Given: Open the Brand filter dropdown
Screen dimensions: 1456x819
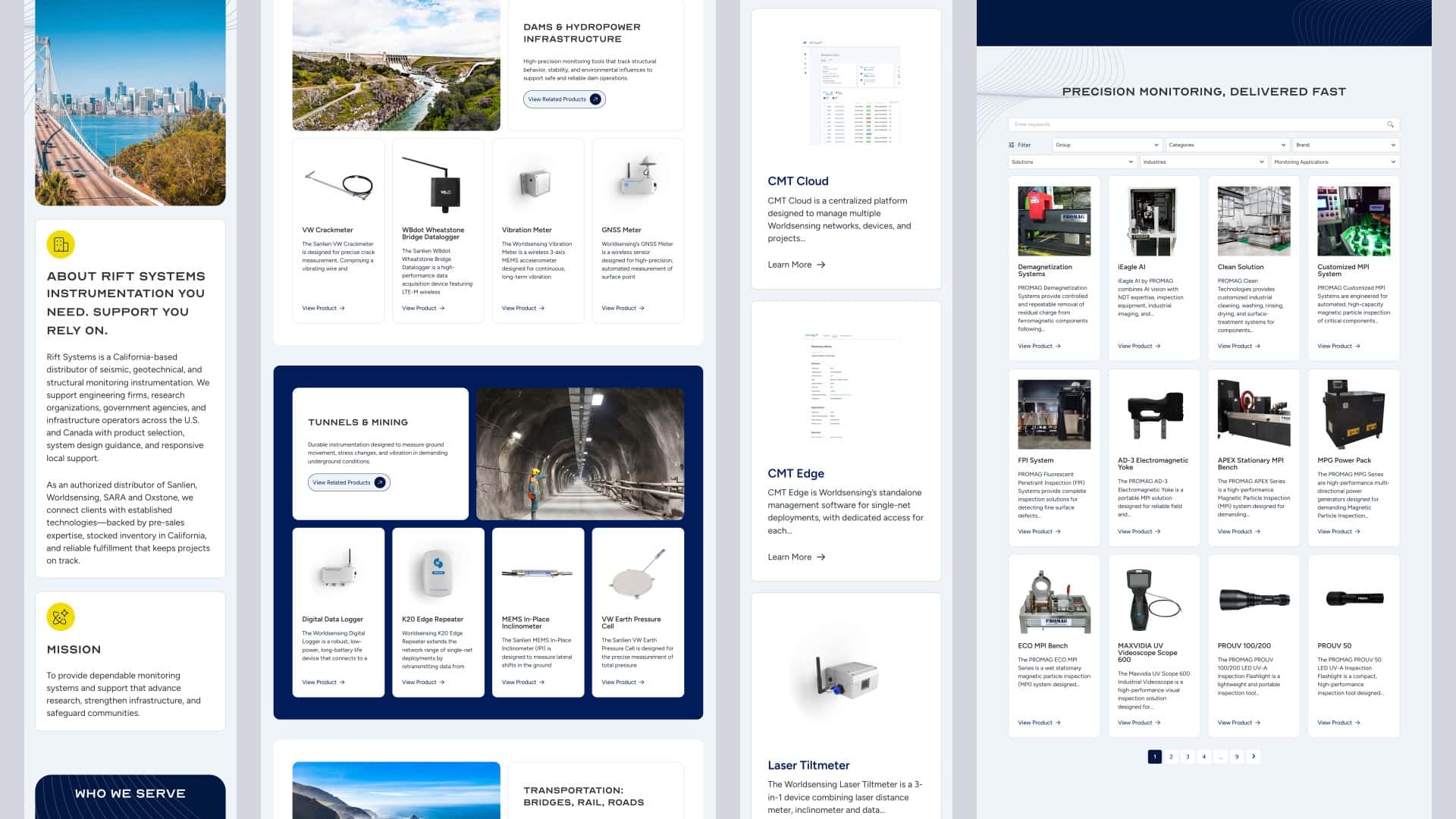Looking at the screenshot, I should tap(1345, 145).
